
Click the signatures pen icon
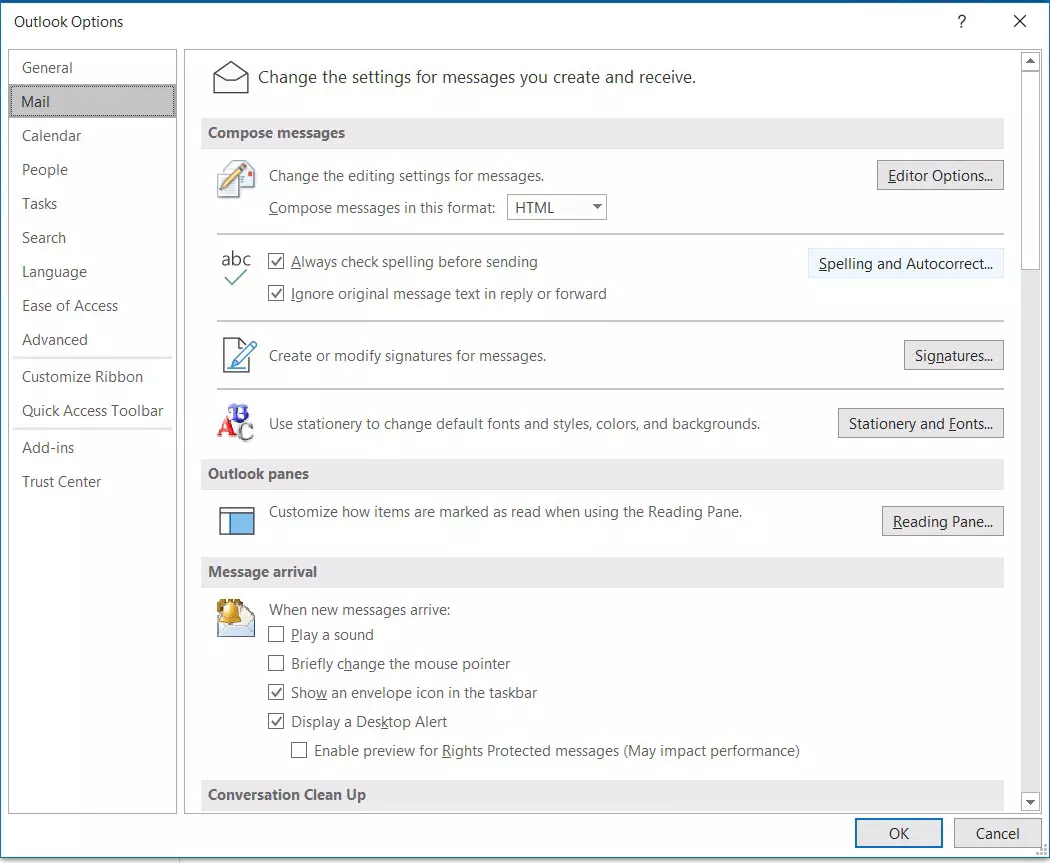(236, 355)
